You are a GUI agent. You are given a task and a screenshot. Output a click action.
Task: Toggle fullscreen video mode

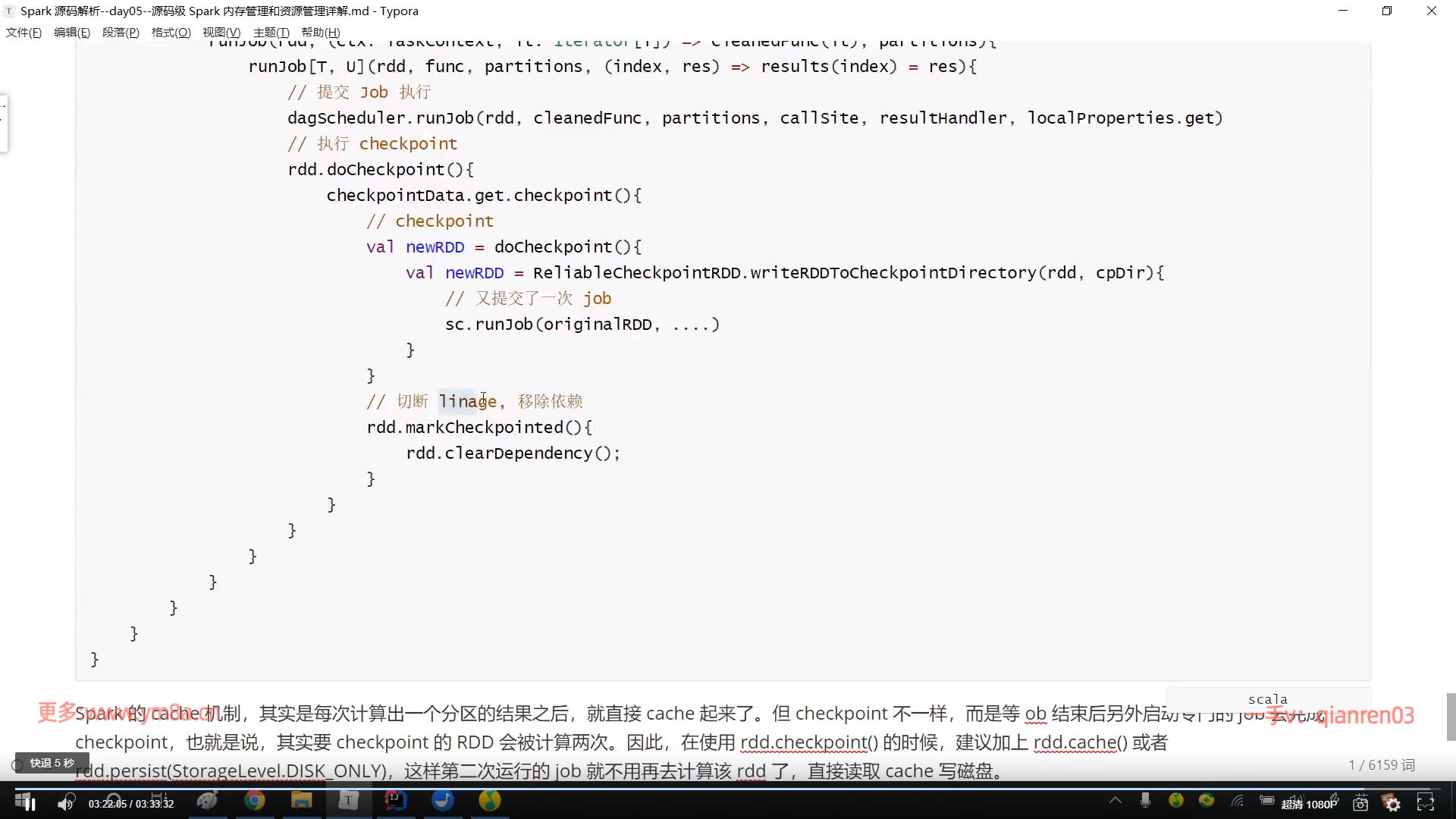click(1426, 804)
